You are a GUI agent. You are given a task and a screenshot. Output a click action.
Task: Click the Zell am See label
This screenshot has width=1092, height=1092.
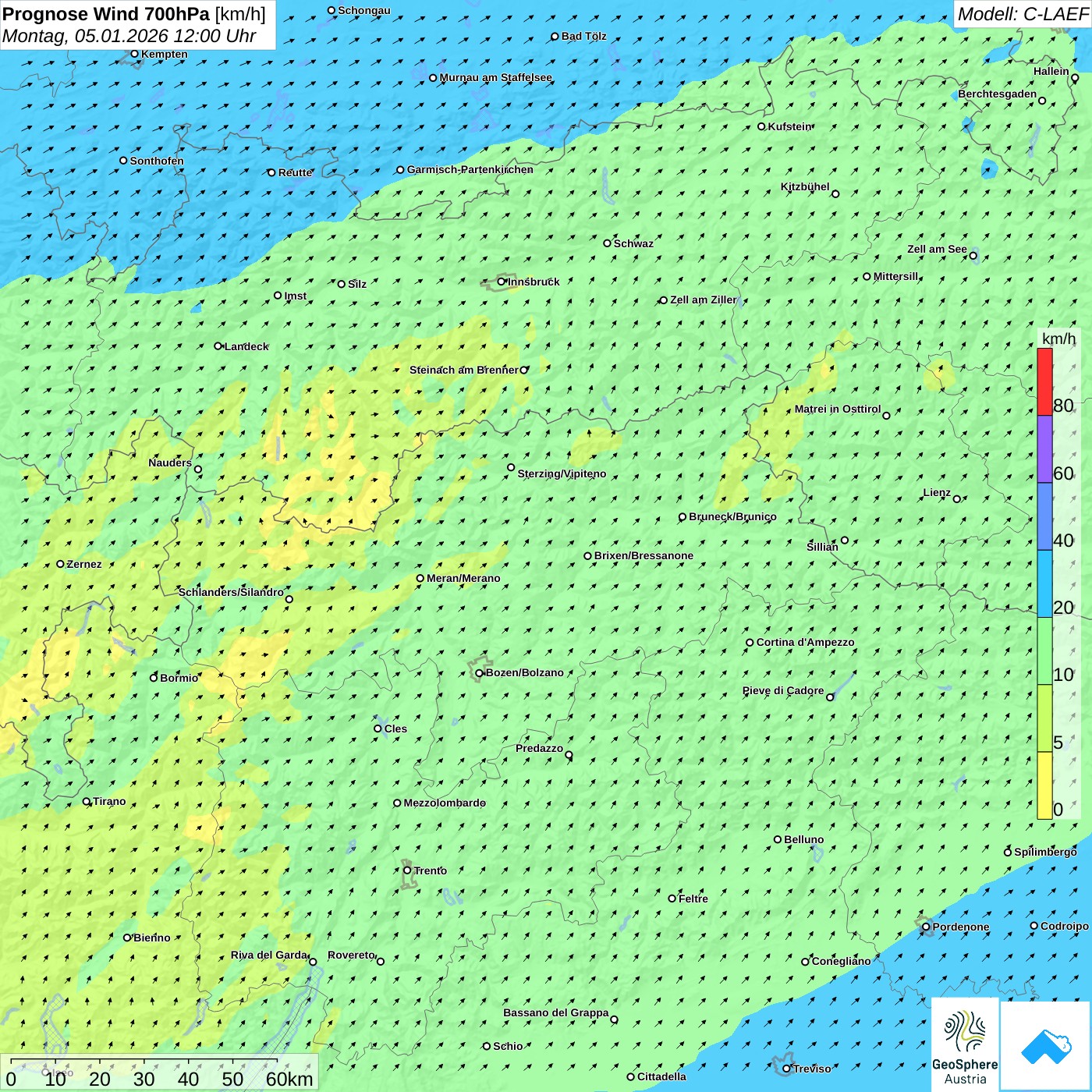pyautogui.click(x=937, y=250)
